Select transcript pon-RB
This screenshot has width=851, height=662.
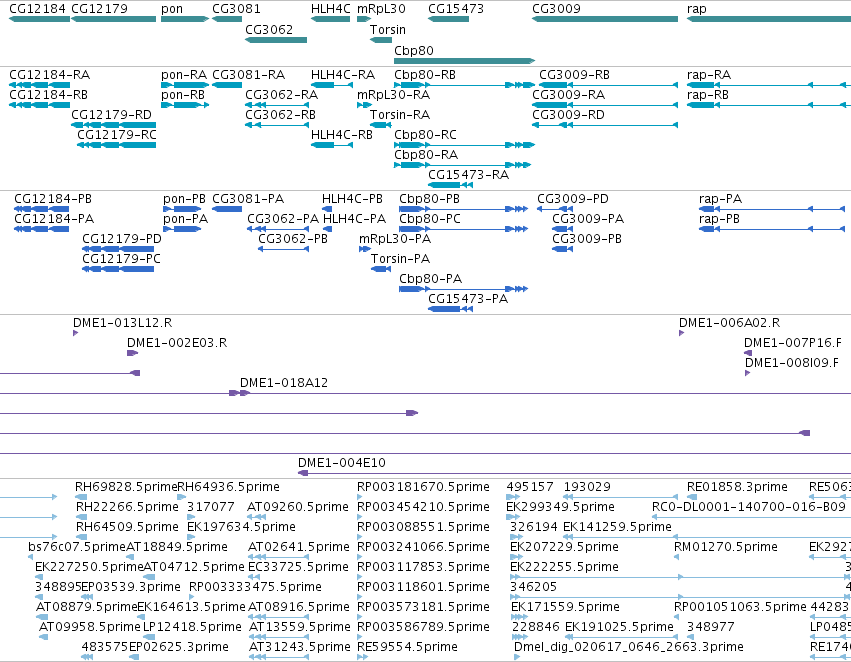click(x=185, y=105)
